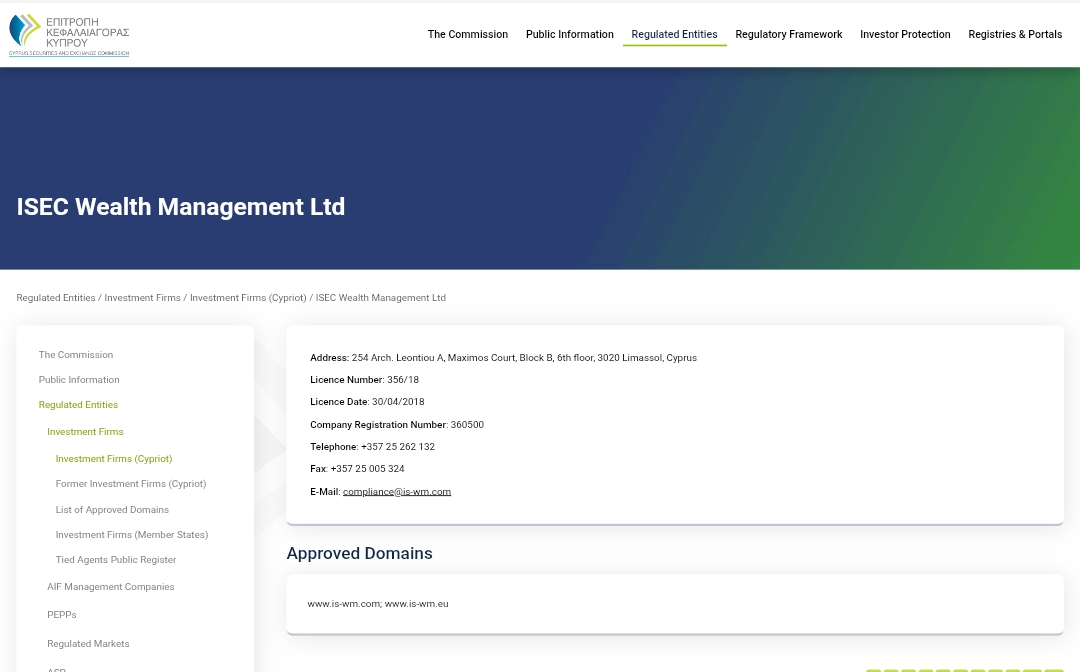Click company registration number 360500
1080x672 pixels.
pos(467,425)
